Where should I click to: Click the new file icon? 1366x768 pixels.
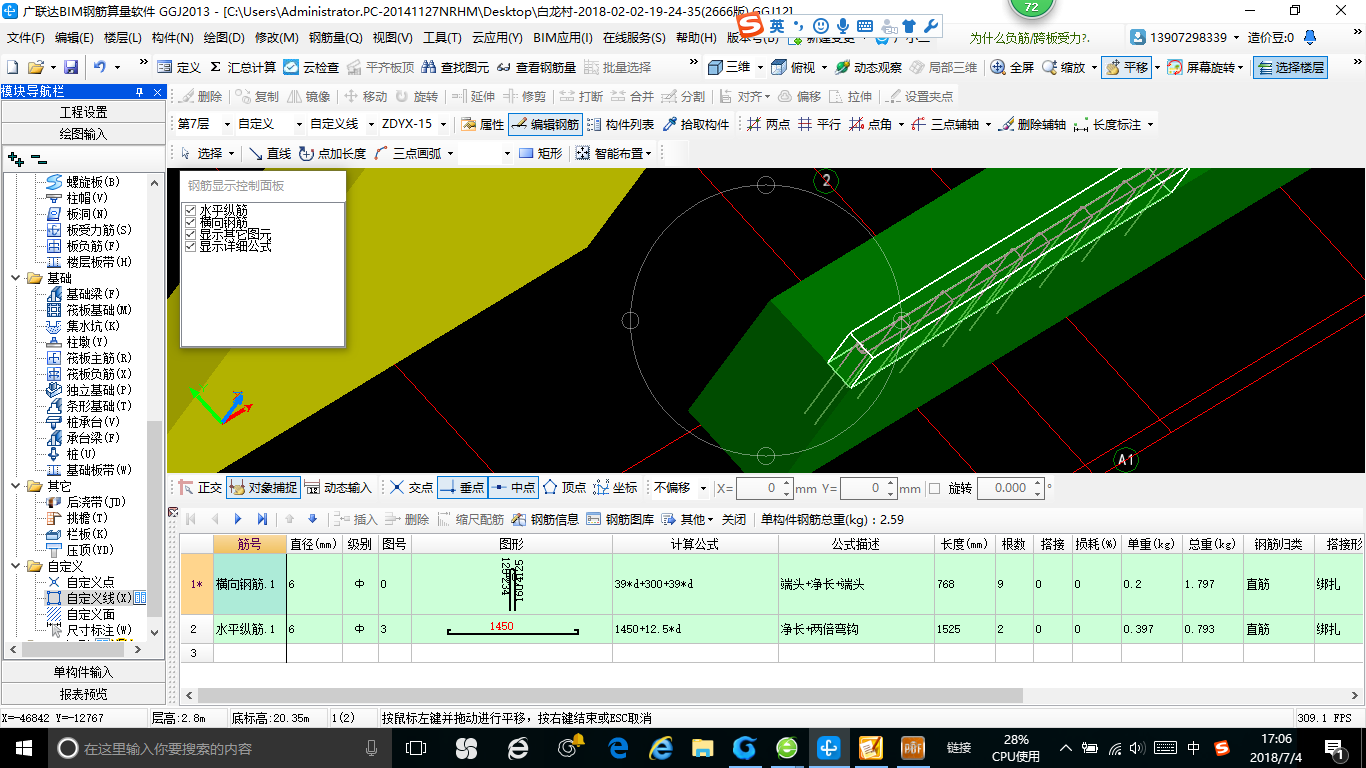coord(12,67)
